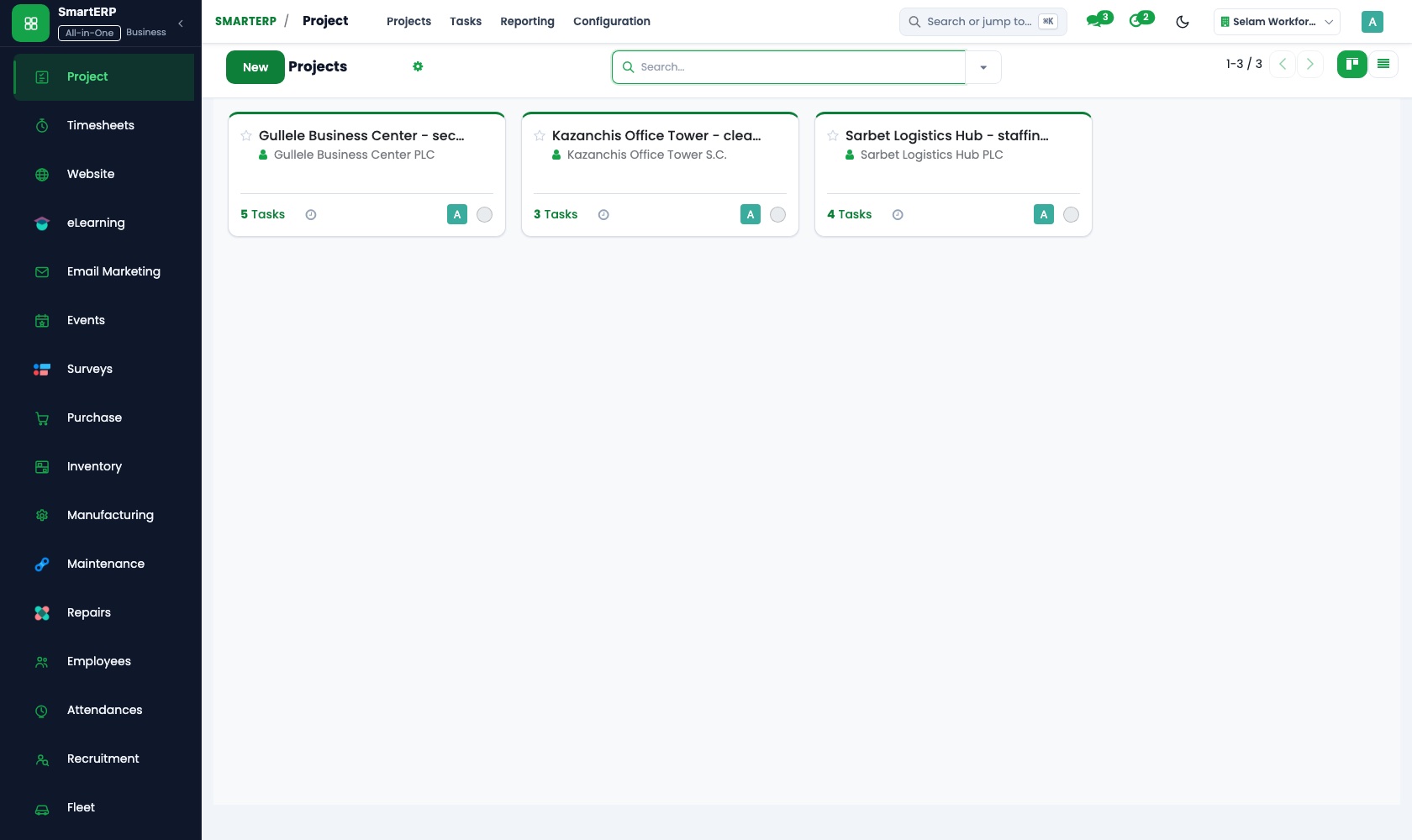Collapse the sidebar with the chevron

pos(181,24)
